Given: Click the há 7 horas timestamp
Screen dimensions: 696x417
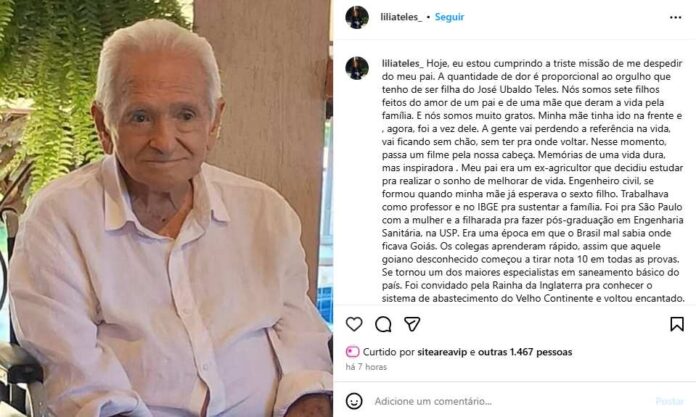Looking at the screenshot, I should [x=366, y=367].
